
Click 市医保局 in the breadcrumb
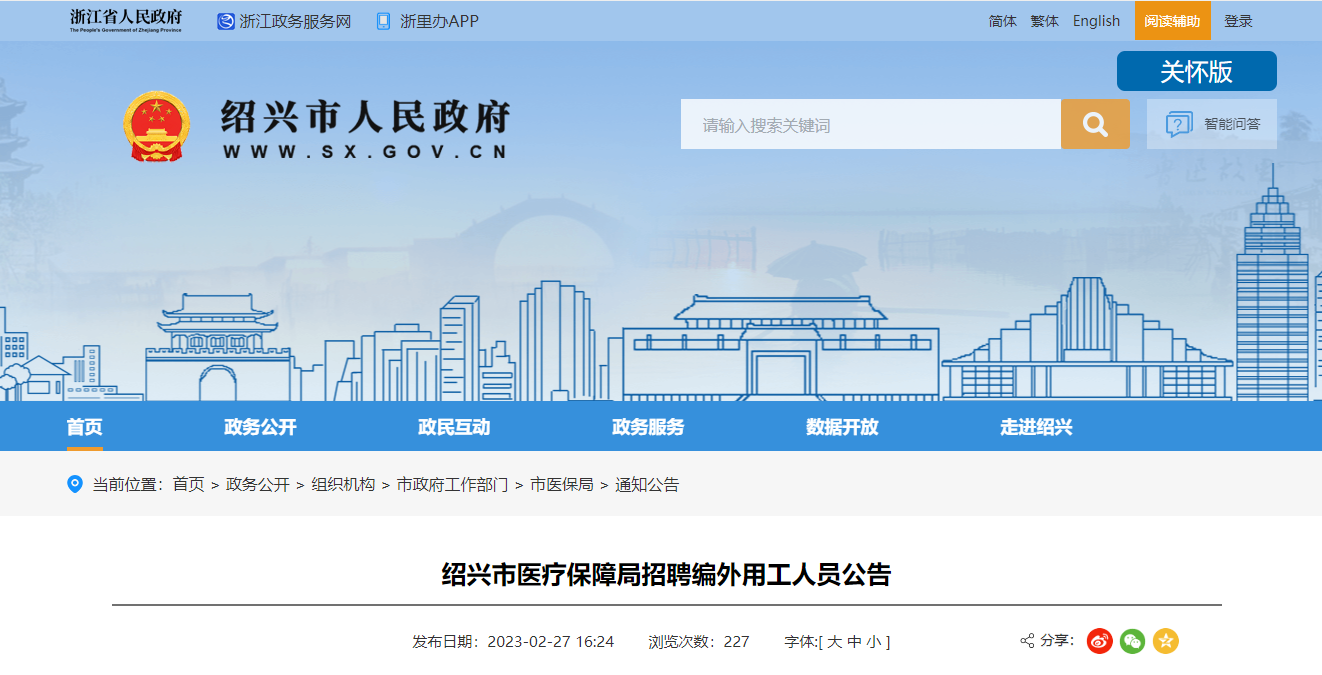pyautogui.click(x=561, y=484)
